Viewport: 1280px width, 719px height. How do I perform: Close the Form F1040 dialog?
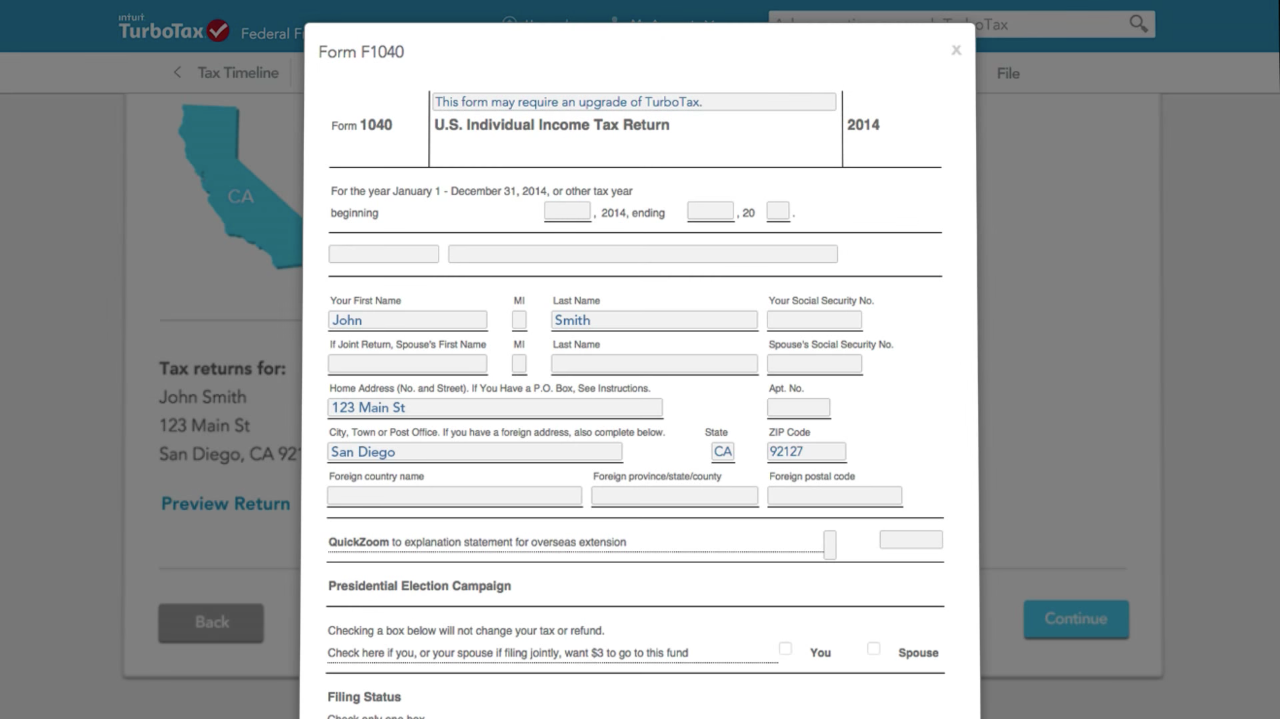point(955,49)
